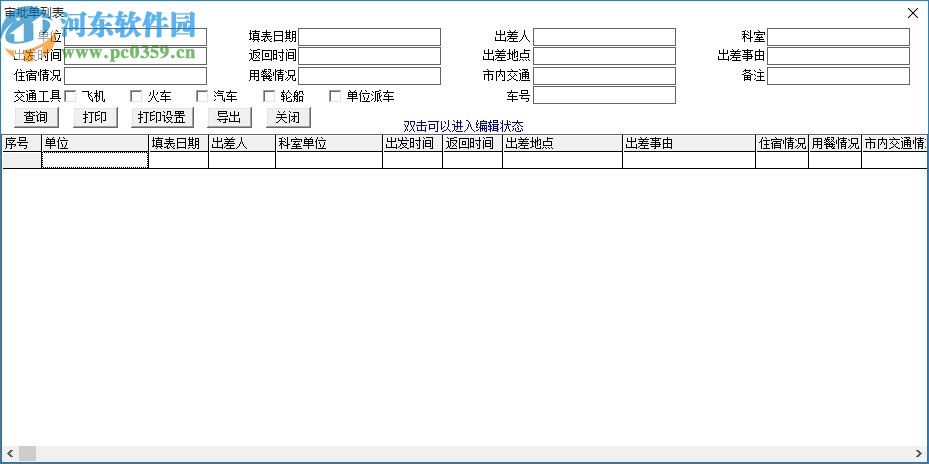The width and height of the screenshot is (929, 464).
Task: Focus the 返回时间 input box
Action: point(370,56)
